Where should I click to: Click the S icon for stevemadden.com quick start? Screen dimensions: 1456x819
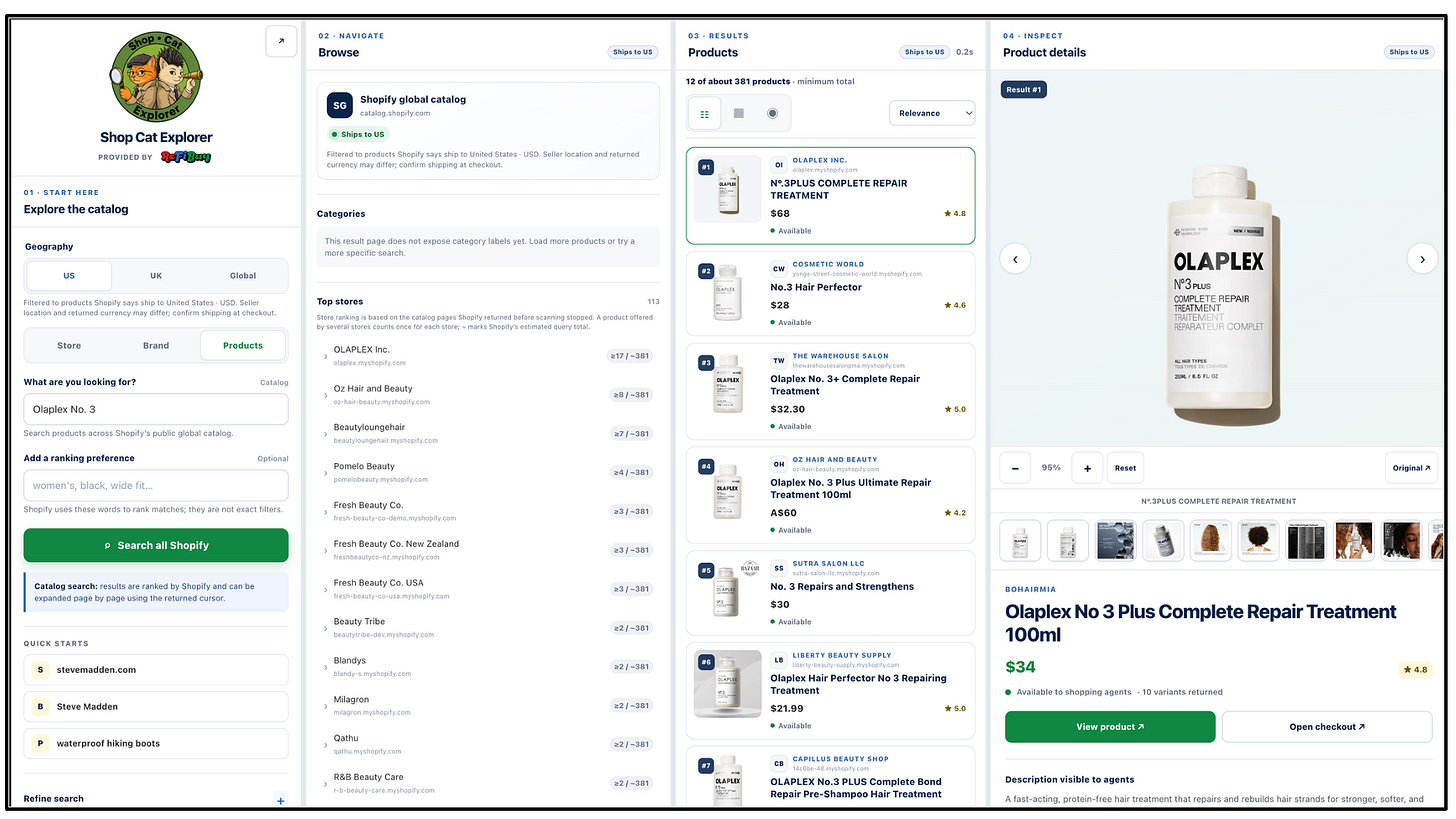tap(41, 670)
